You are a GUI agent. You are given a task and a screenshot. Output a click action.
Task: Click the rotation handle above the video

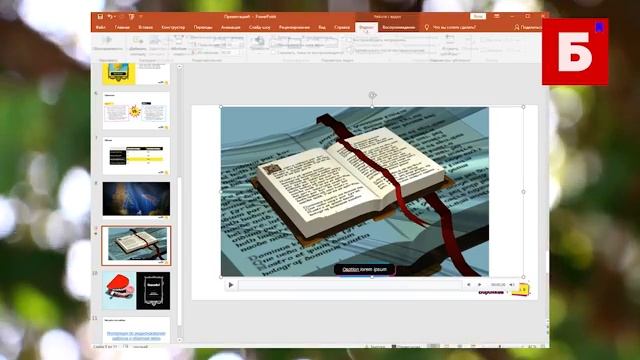372,95
